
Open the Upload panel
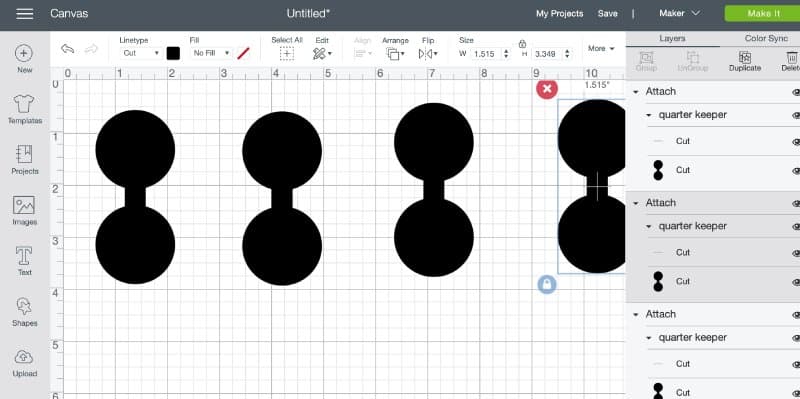pyautogui.click(x=24, y=363)
